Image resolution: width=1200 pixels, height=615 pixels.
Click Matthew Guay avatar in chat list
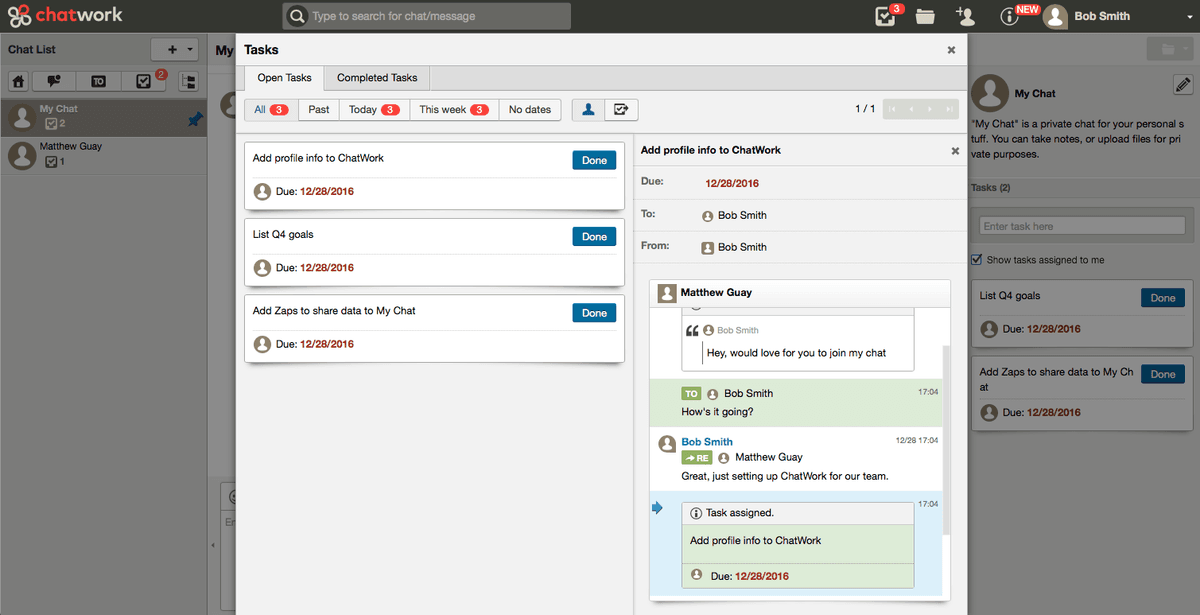tap(22, 155)
